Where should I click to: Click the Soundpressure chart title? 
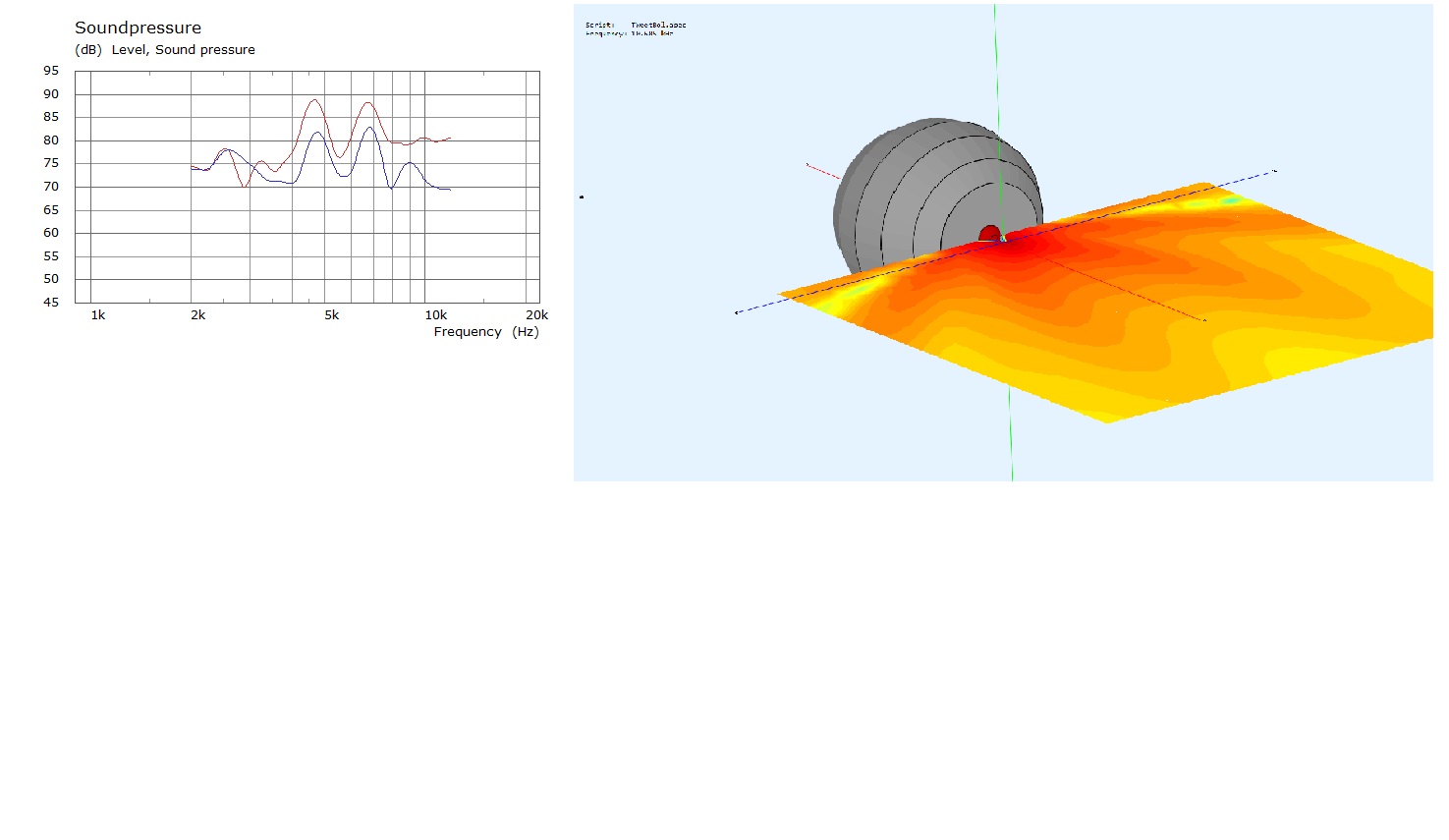pyautogui.click(x=138, y=28)
